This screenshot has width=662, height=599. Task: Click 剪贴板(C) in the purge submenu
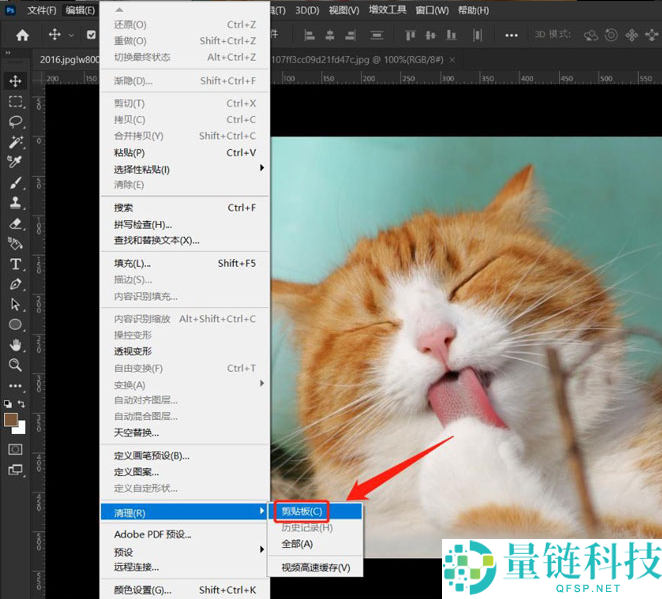(301, 511)
